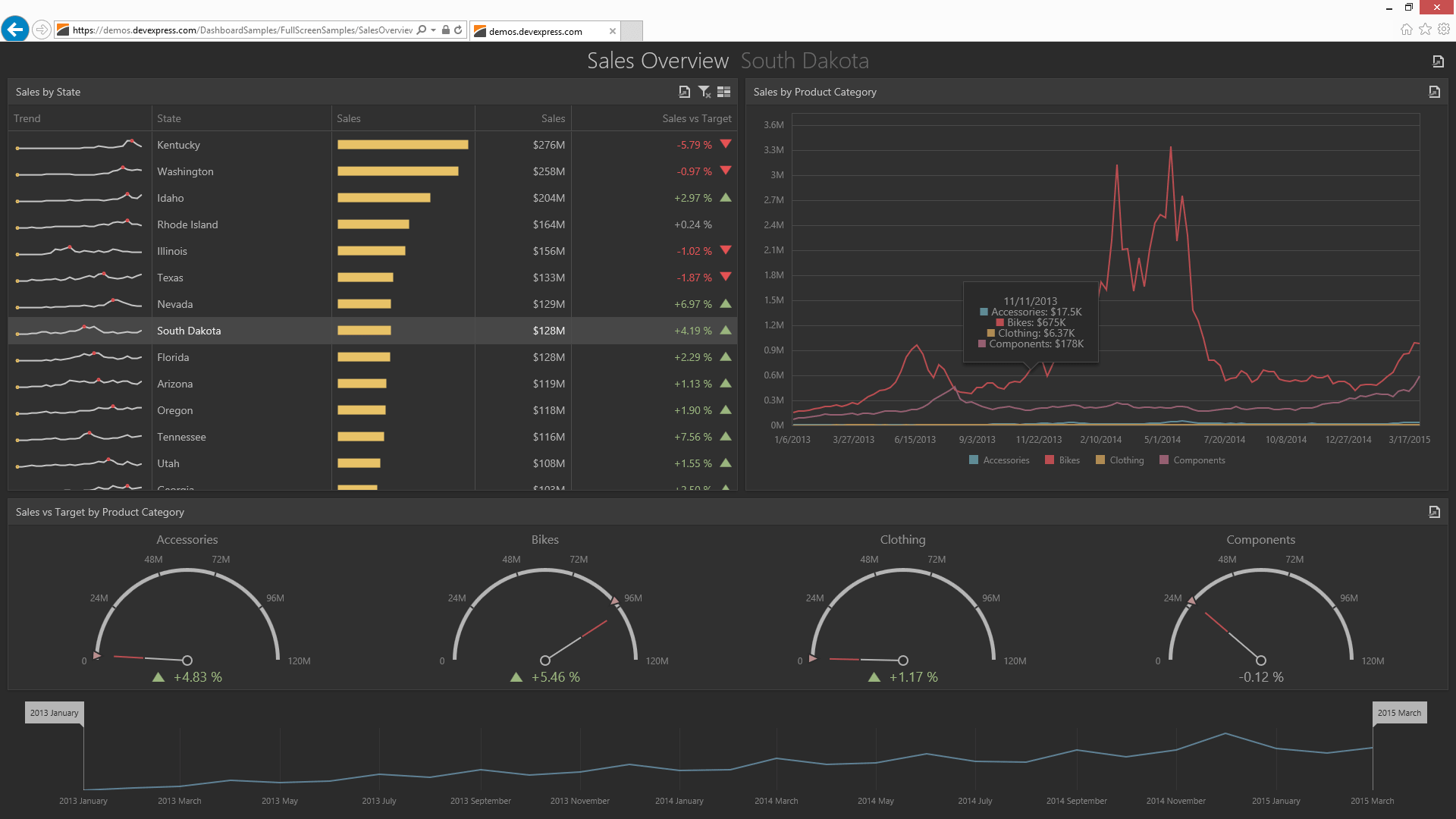Click the browser Forward arrow button

click(x=42, y=30)
